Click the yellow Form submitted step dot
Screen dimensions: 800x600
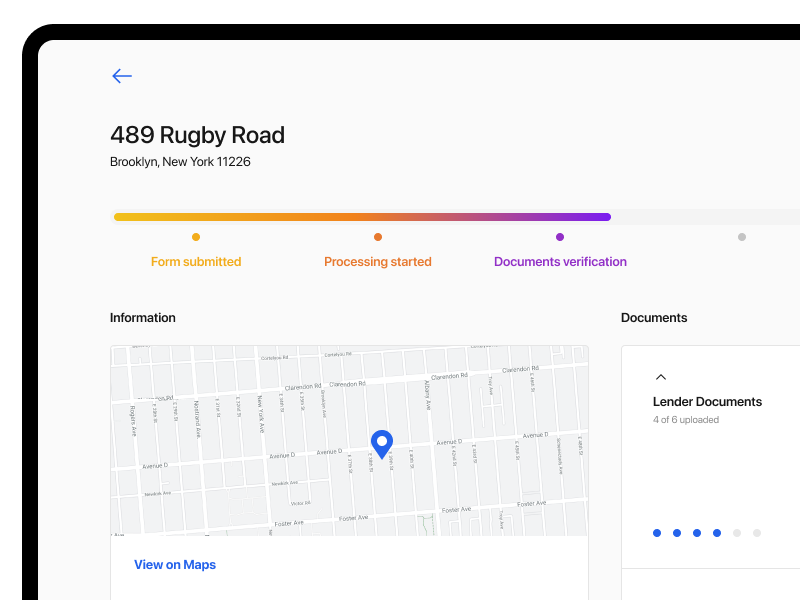point(196,237)
